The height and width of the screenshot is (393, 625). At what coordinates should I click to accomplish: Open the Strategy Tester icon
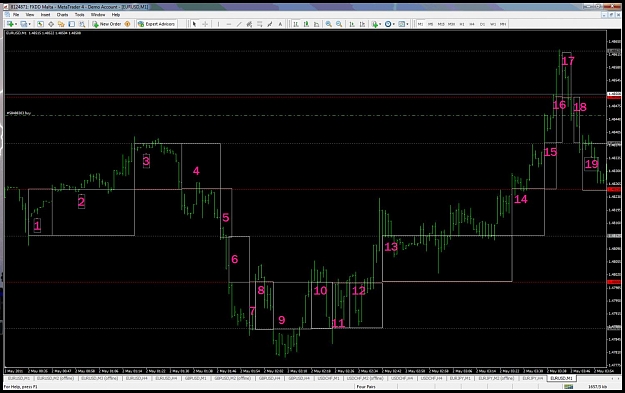pos(82,24)
